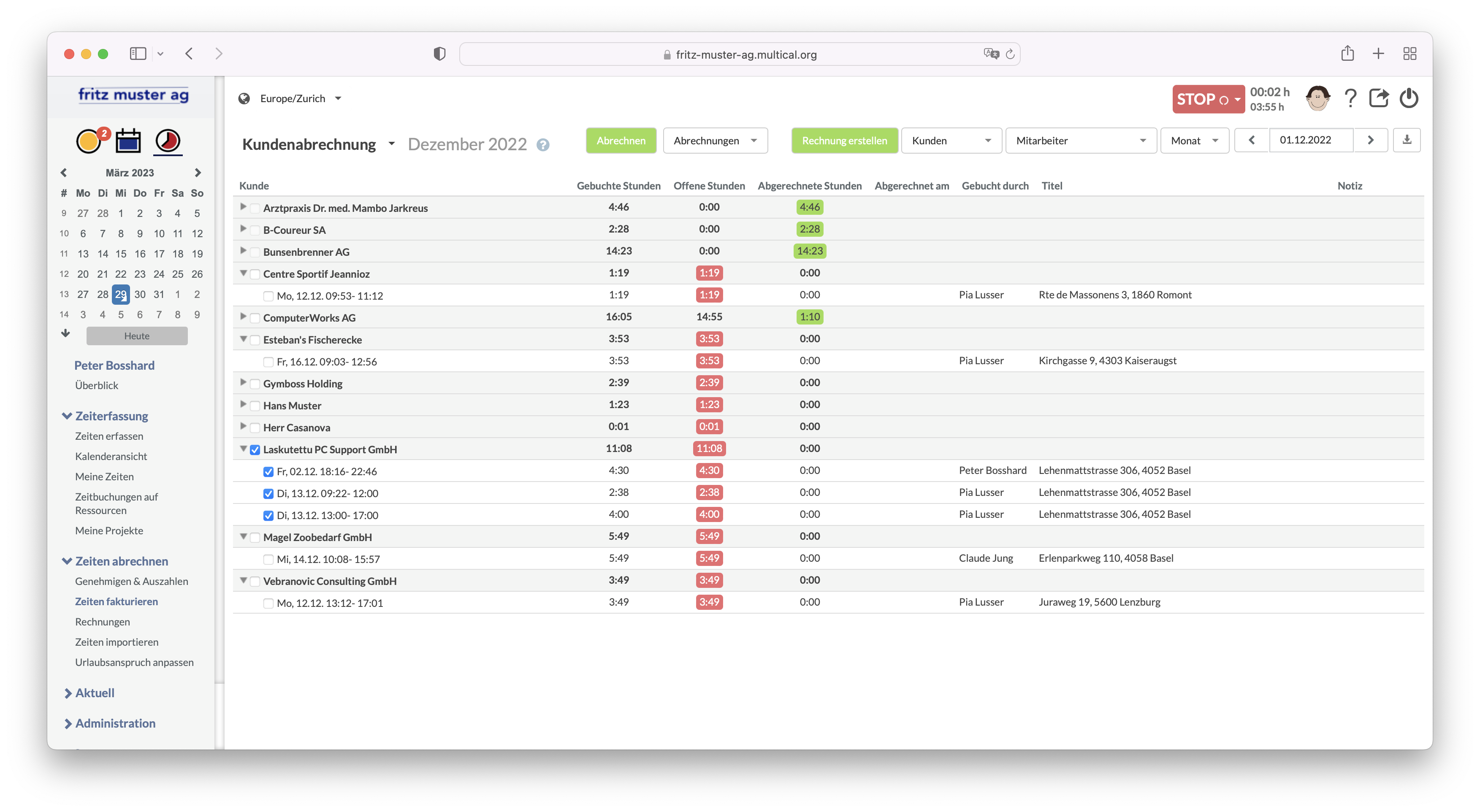Click the Safari privacy shield icon

439,54
